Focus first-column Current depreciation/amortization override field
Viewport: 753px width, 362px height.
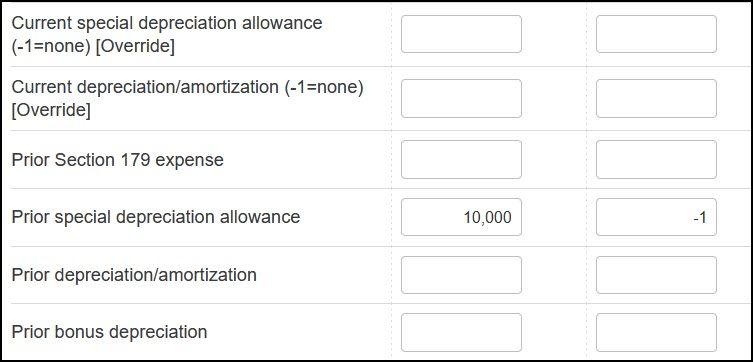pyautogui.click(x=461, y=98)
